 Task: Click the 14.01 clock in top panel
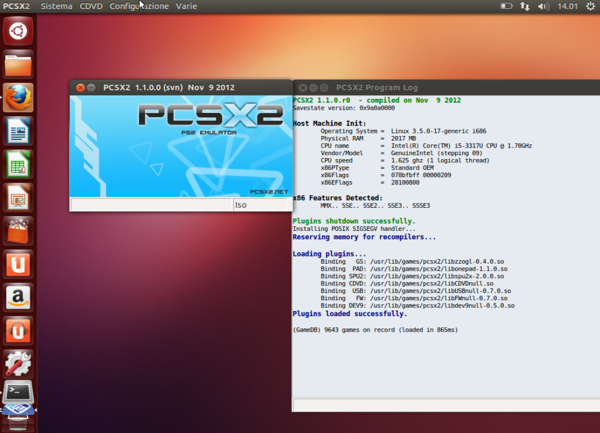coord(567,6)
